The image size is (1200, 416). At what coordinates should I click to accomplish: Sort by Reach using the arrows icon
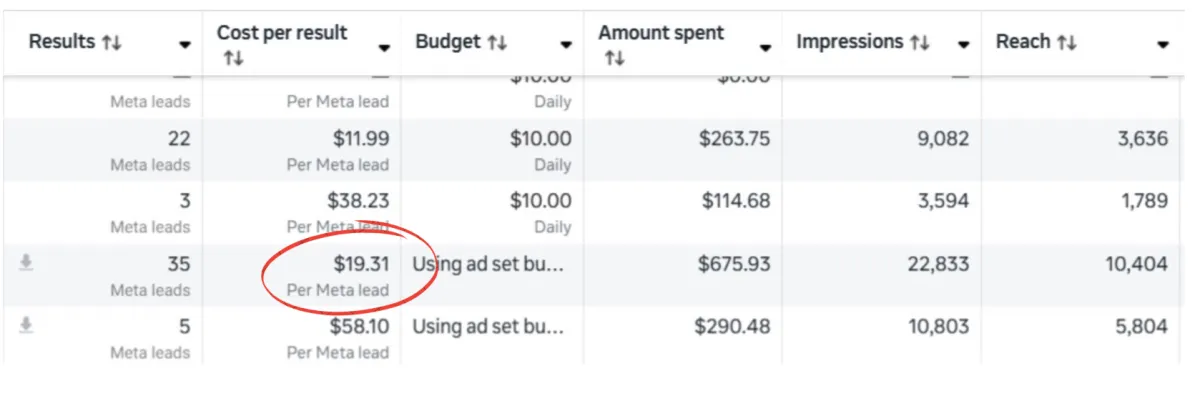pyautogui.click(x=1066, y=43)
